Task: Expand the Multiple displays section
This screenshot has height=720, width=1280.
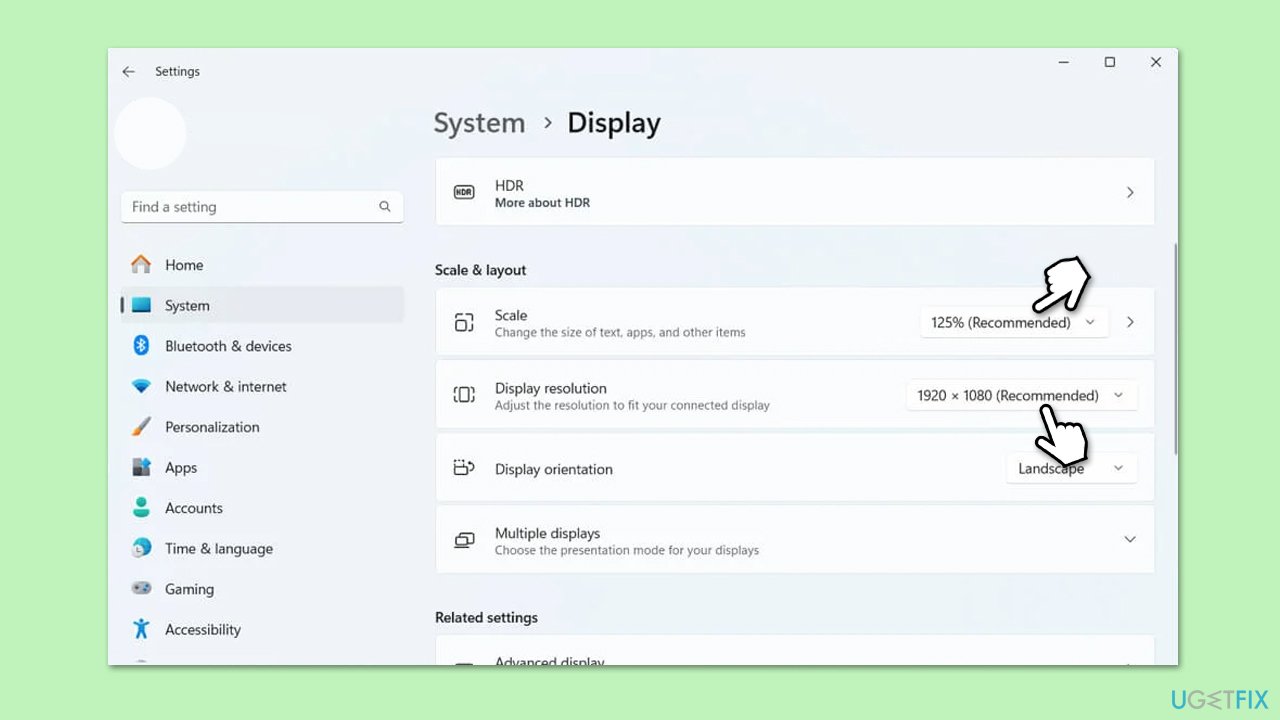Action: [1129, 540]
